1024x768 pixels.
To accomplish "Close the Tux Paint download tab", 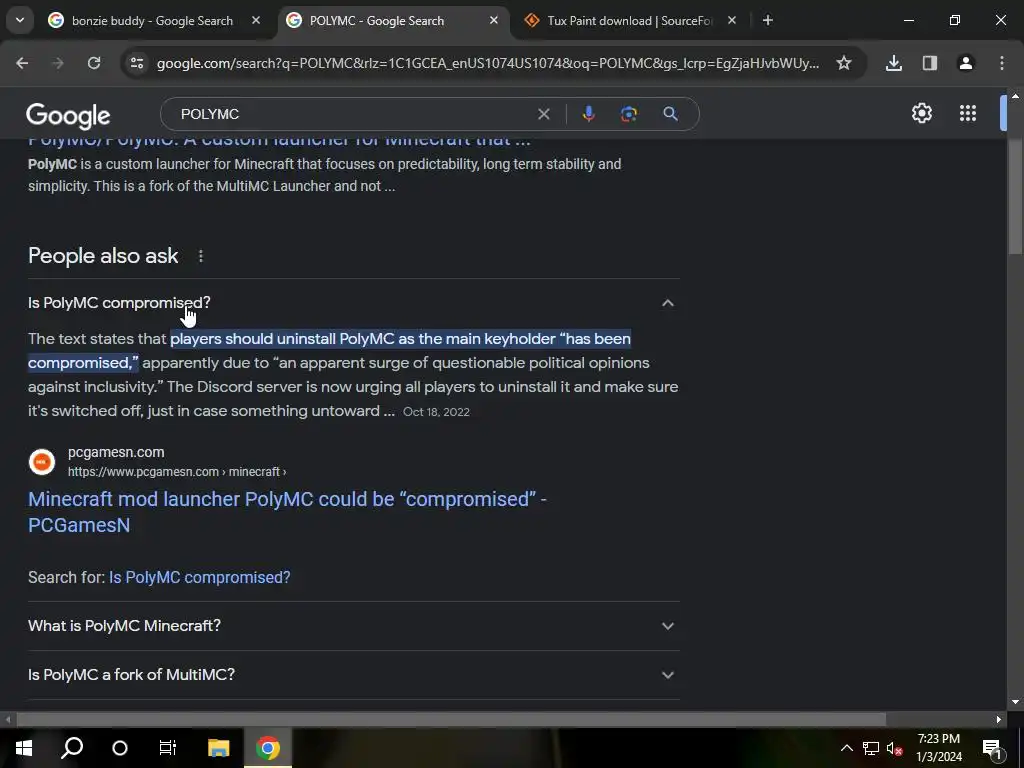I will pyautogui.click(x=731, y=21).
